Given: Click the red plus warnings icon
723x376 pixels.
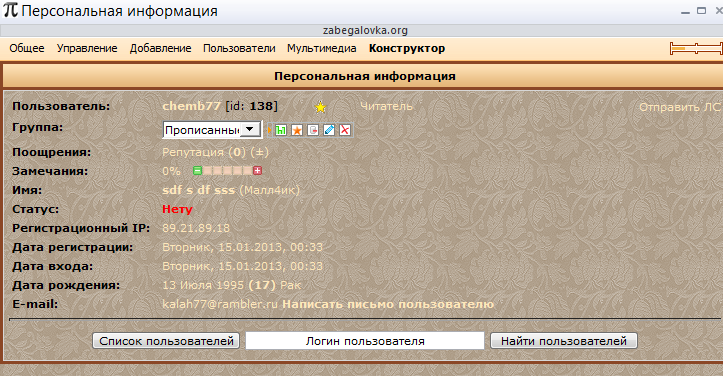Looking at the screenshot, I should (257, 171).
